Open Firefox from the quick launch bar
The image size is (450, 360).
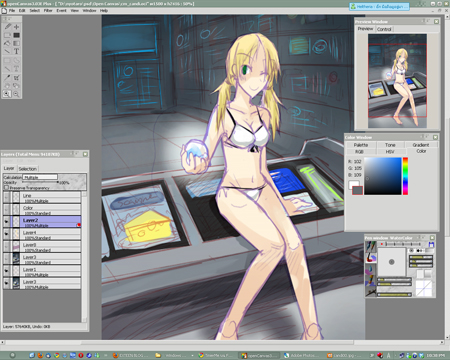[x=40, y=355]
